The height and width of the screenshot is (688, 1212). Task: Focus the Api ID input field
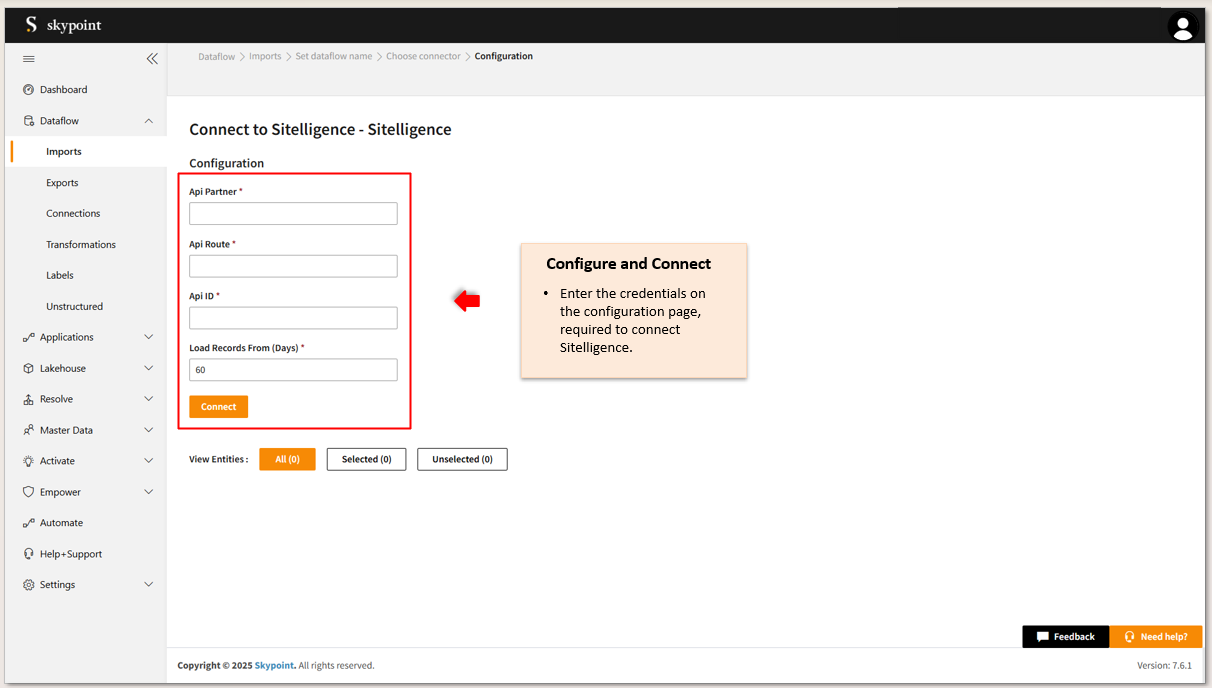pyautogui.click(x=293, y=318)
